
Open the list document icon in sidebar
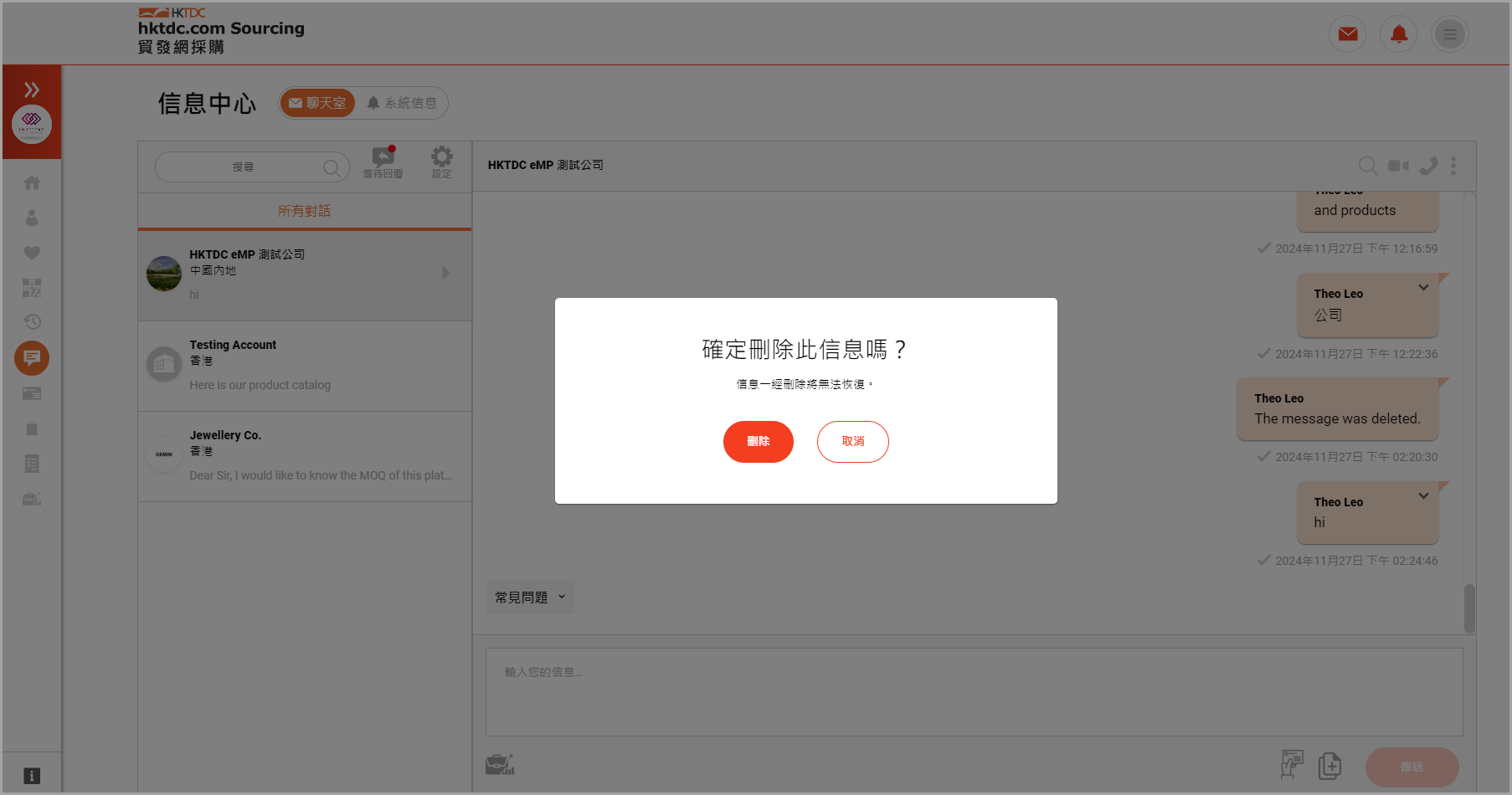click(x=32, y=464)
